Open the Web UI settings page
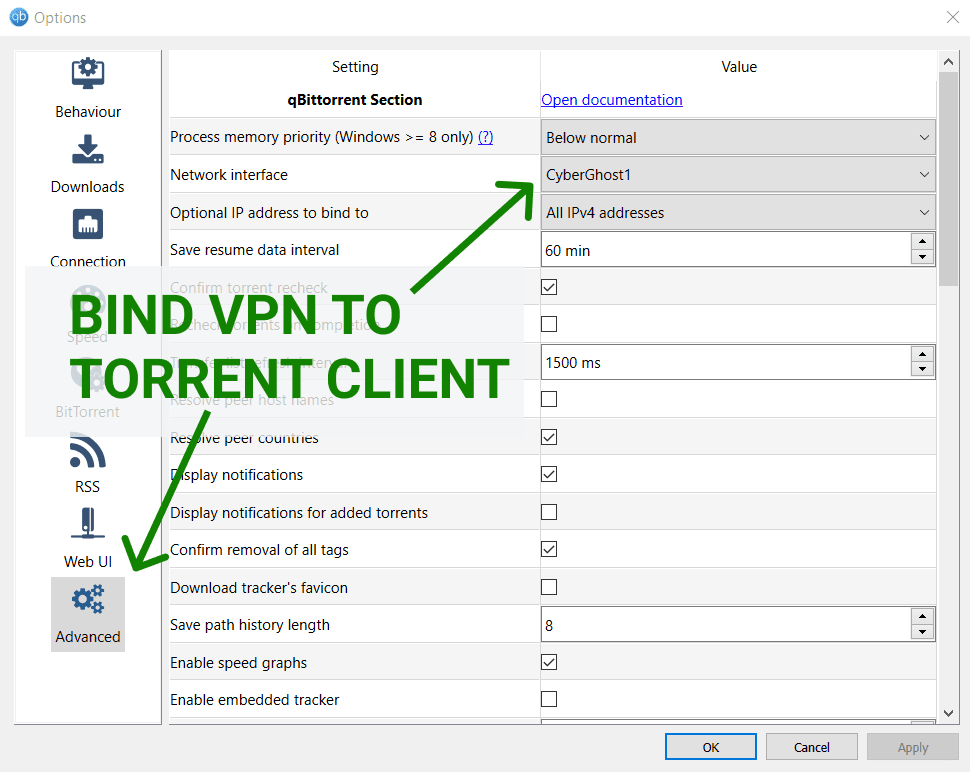 88,539
